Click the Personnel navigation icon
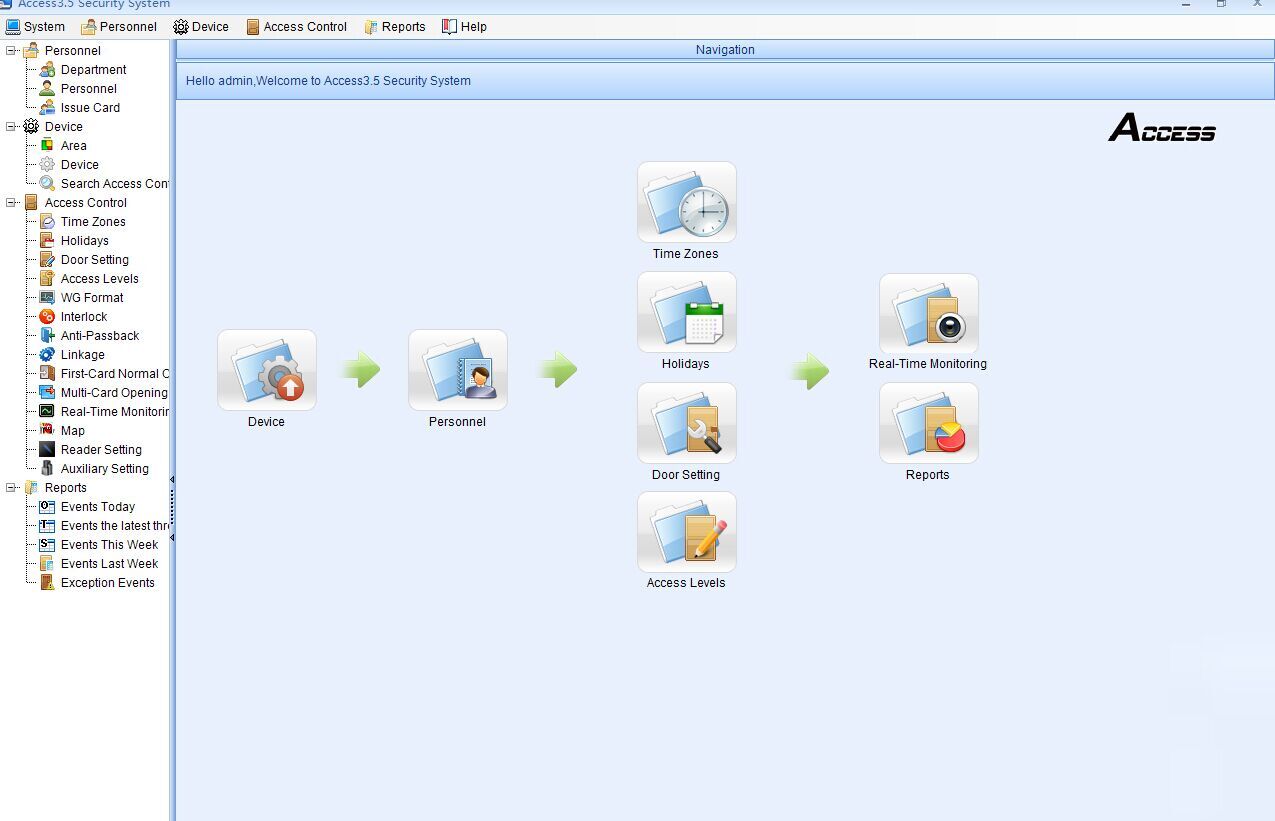Image resolution: width=1275 pixels, height=821 pixels. point(458,370)
